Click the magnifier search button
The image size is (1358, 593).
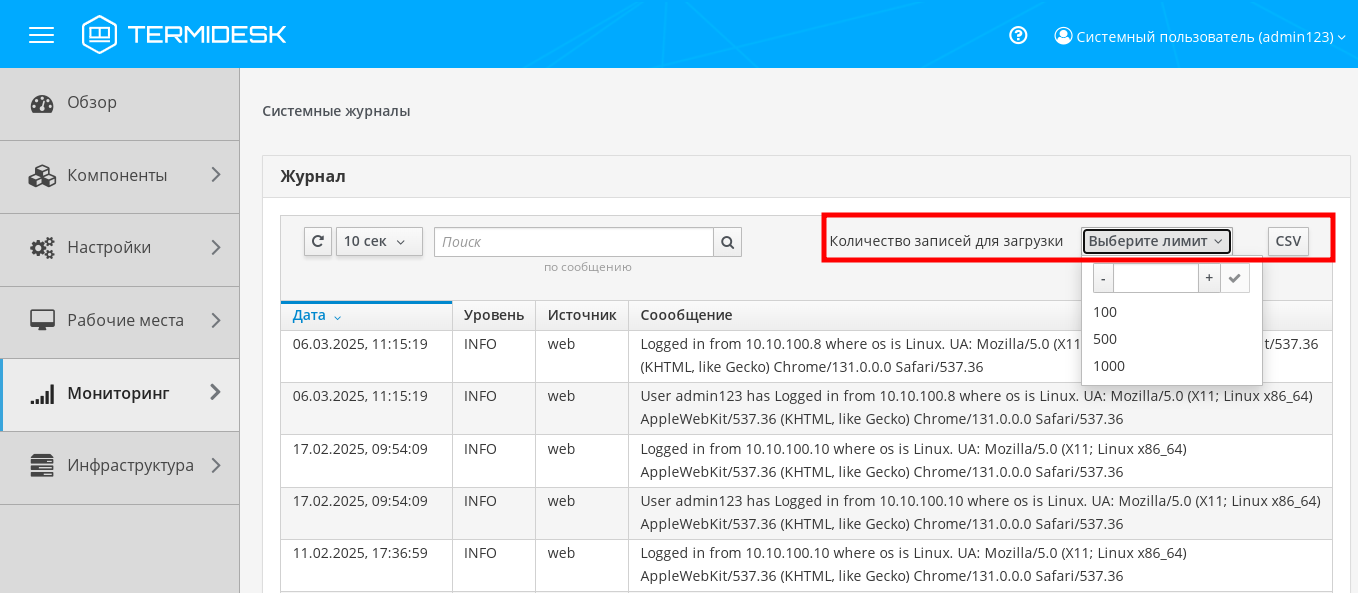(727, 242)
